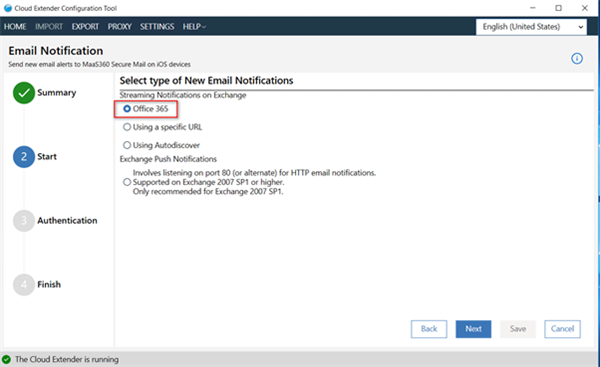Expand the HELP menu

coord(194,26)
